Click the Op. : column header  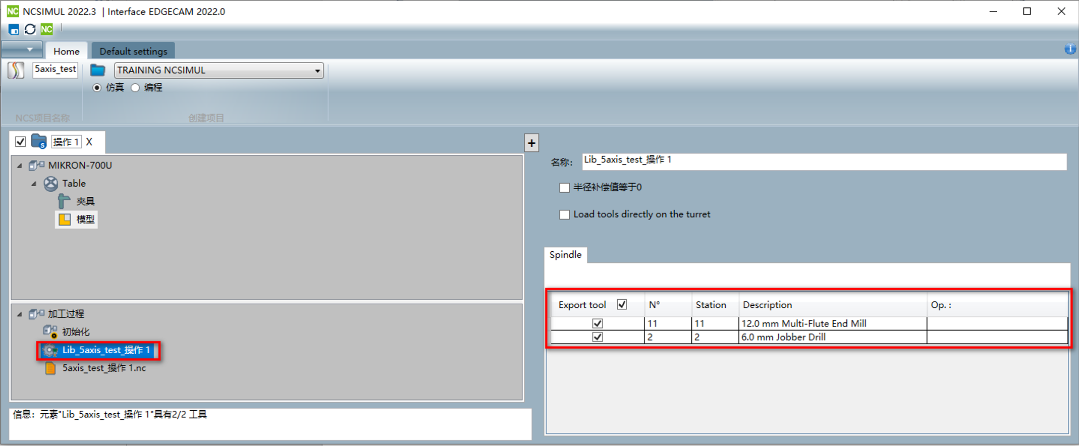point(997,304)
